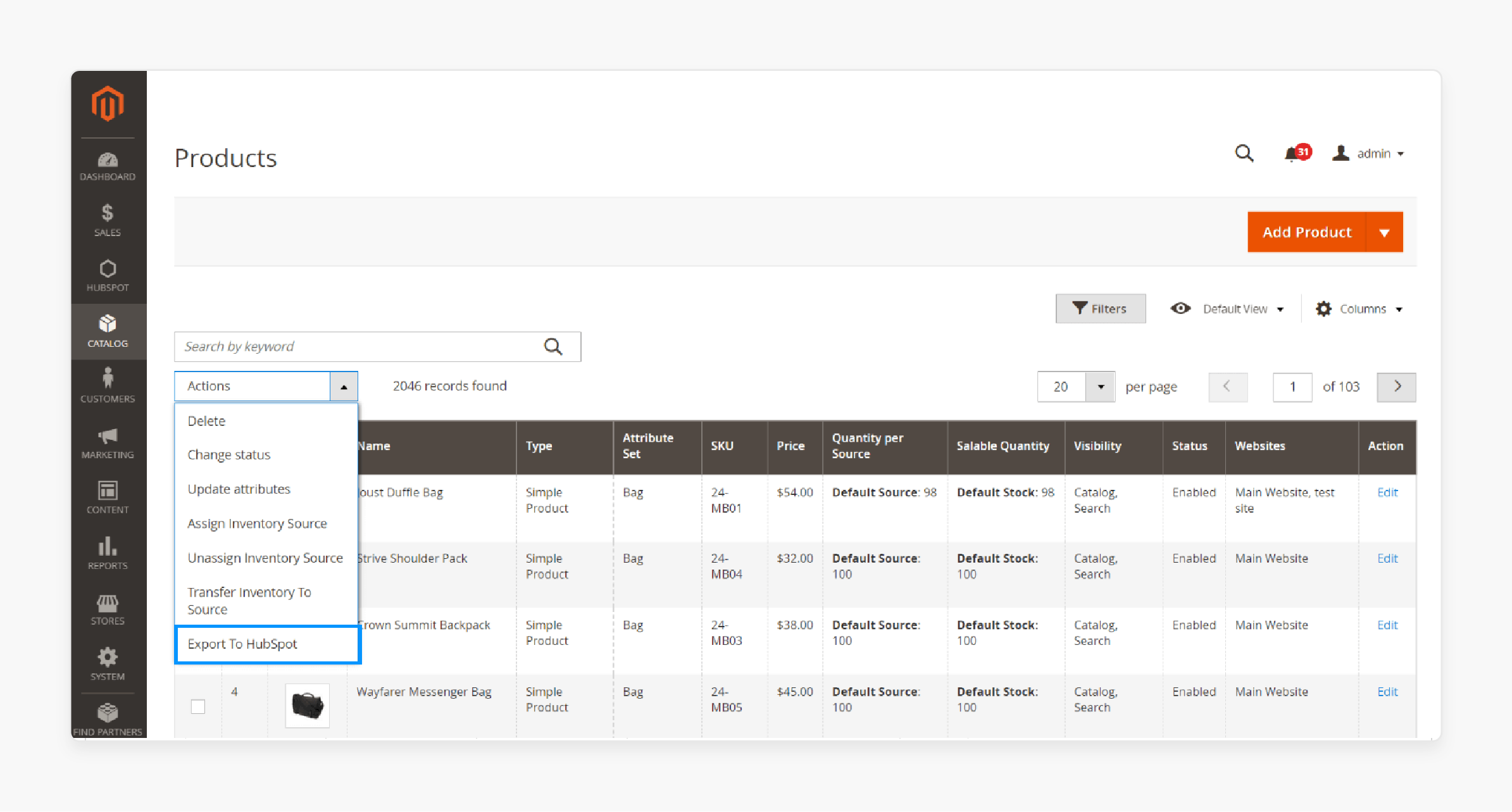
Task: Open the Filters panel
Action: (1101, 309)
